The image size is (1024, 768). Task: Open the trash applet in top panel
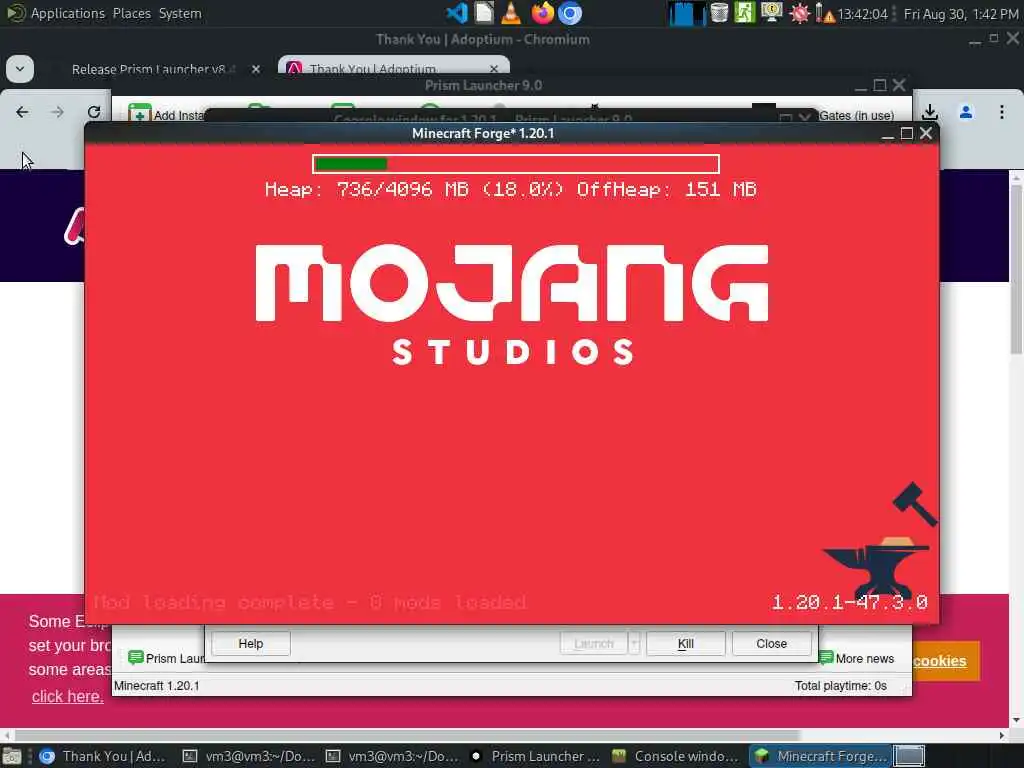[719, 13]
